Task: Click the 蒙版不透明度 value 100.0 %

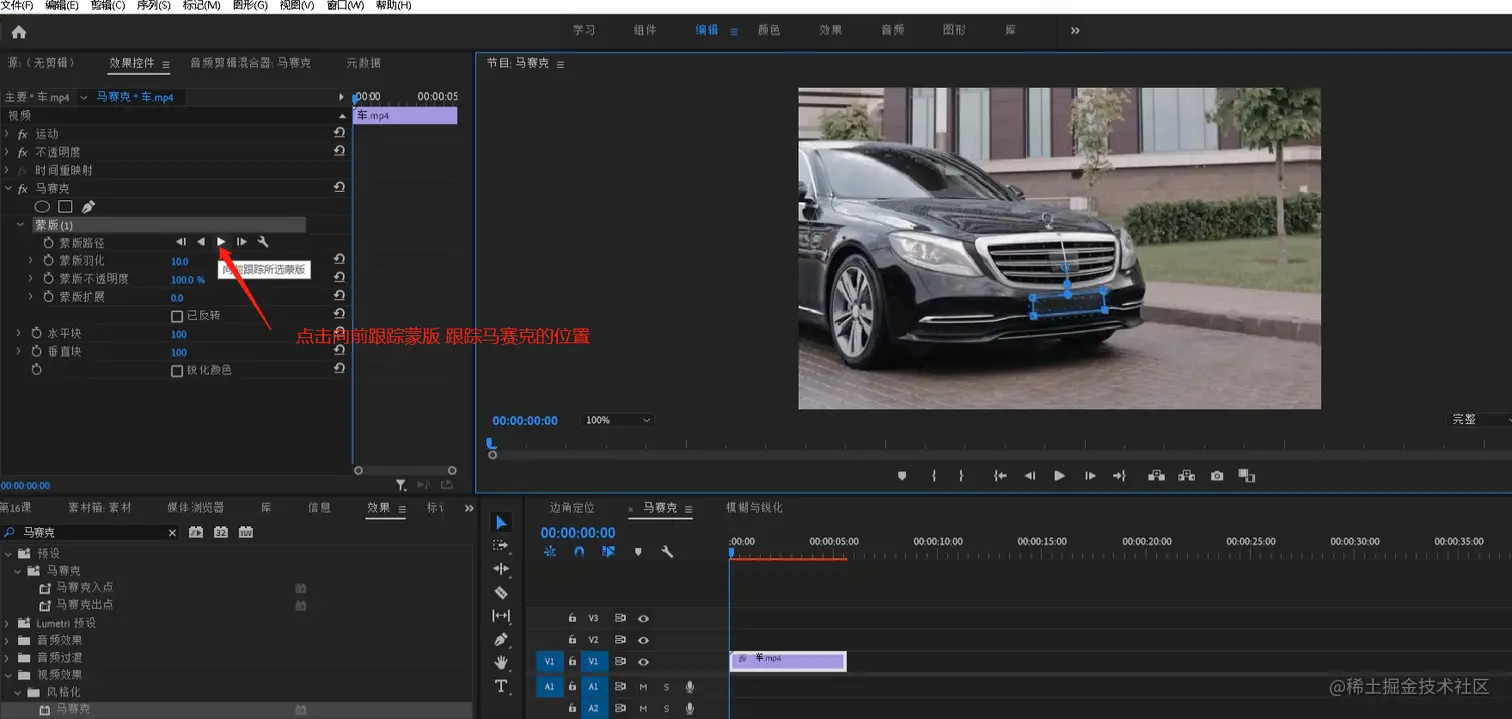Action: [188, 280]
